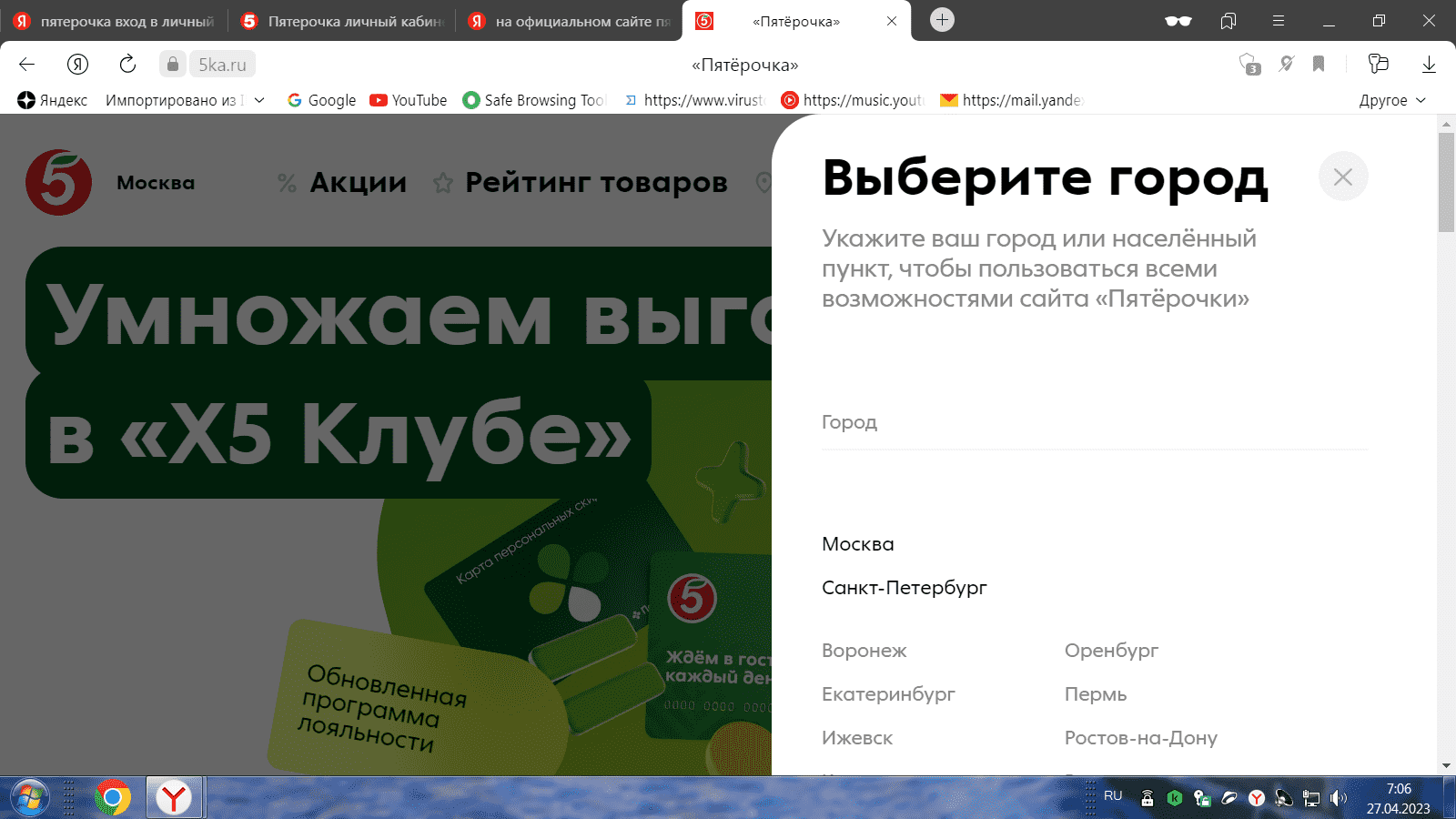Select Оренбург from city list
1456x819 pixels.
pos(1111,651)
